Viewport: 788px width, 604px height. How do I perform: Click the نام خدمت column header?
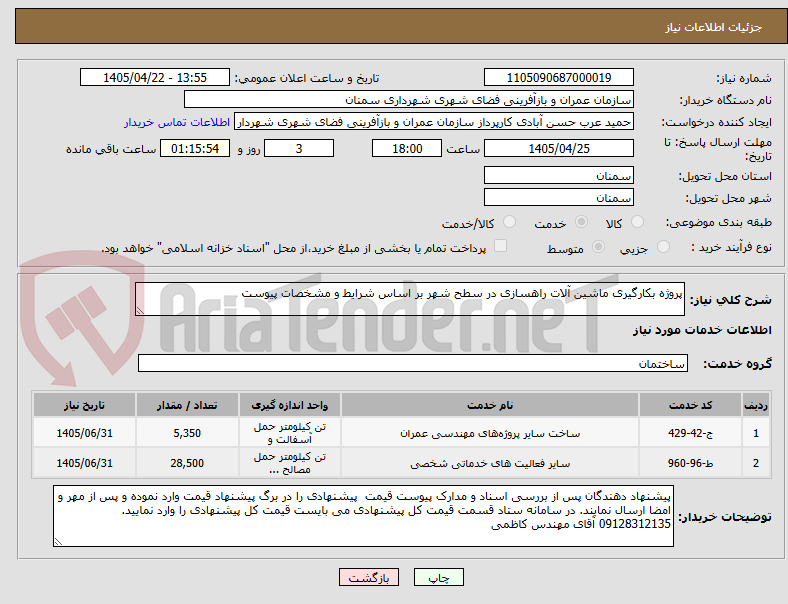click(x=490, y=405)
